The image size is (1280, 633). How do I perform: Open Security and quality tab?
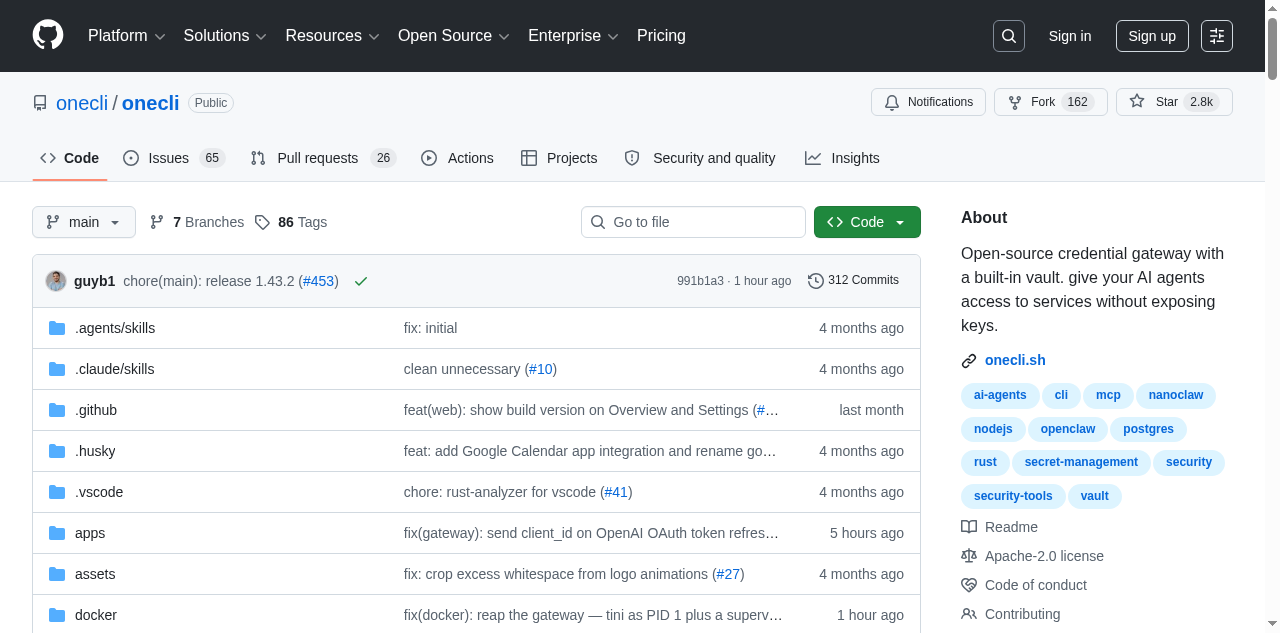click(x=700, y=158)
